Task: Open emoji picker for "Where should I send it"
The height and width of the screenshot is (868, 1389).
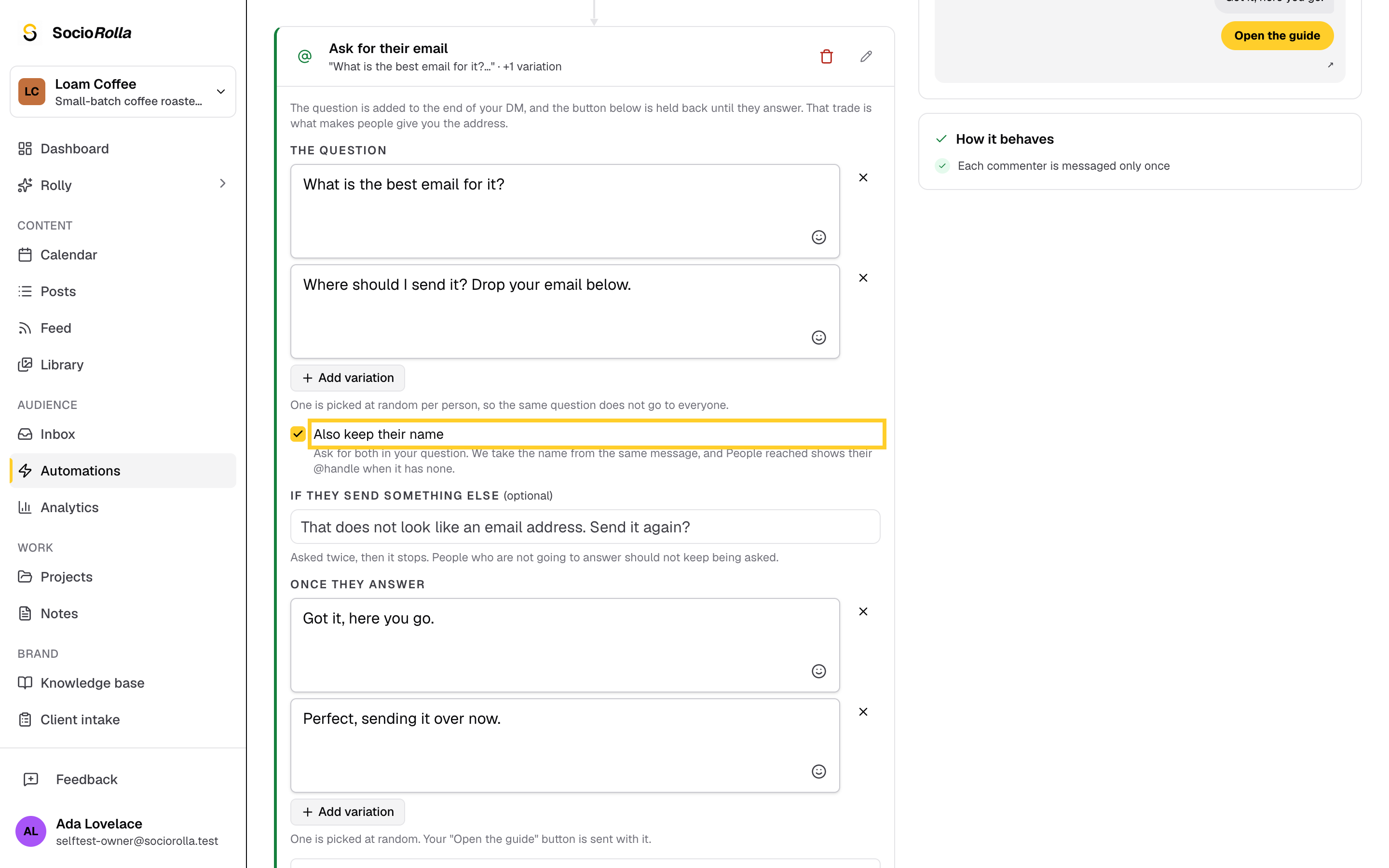Action: point(818,338)
